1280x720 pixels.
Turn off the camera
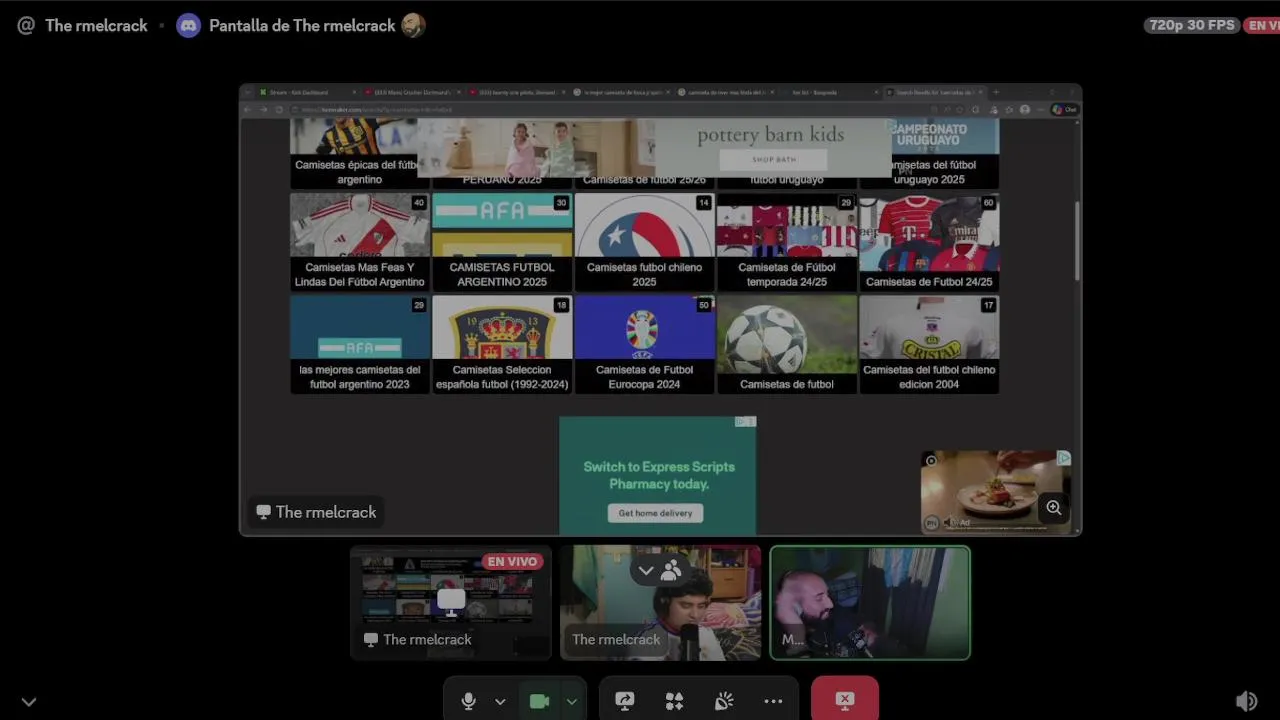click(539, 701)
